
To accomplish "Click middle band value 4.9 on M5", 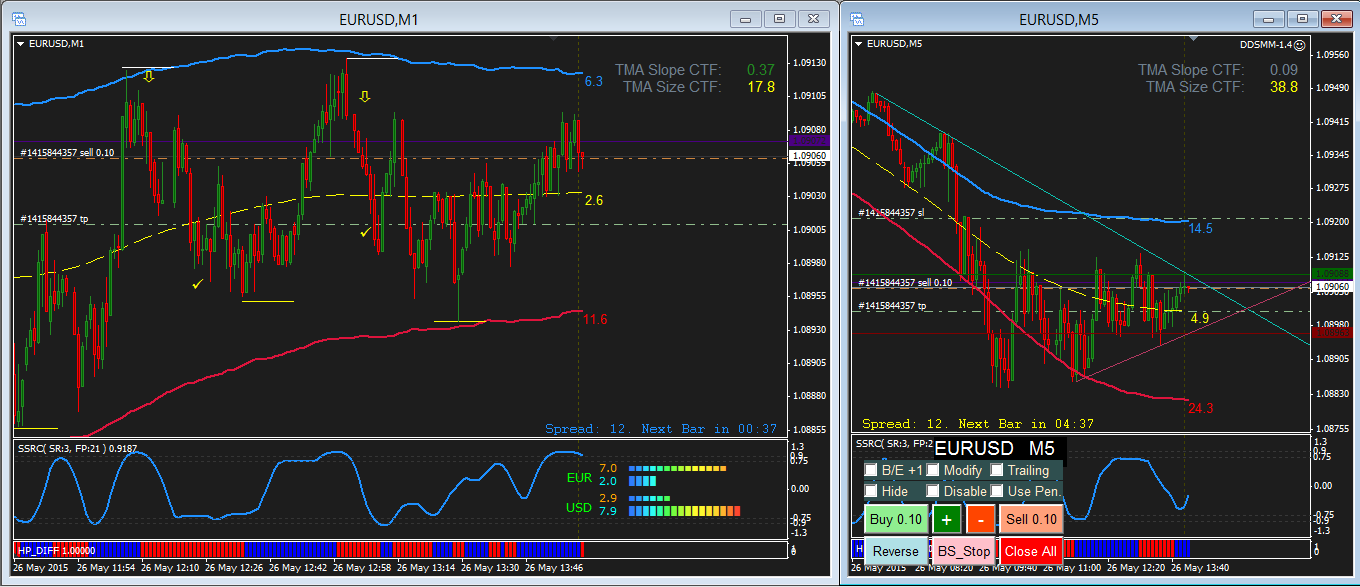I will pyautogui.click(x=1200, y=317).
